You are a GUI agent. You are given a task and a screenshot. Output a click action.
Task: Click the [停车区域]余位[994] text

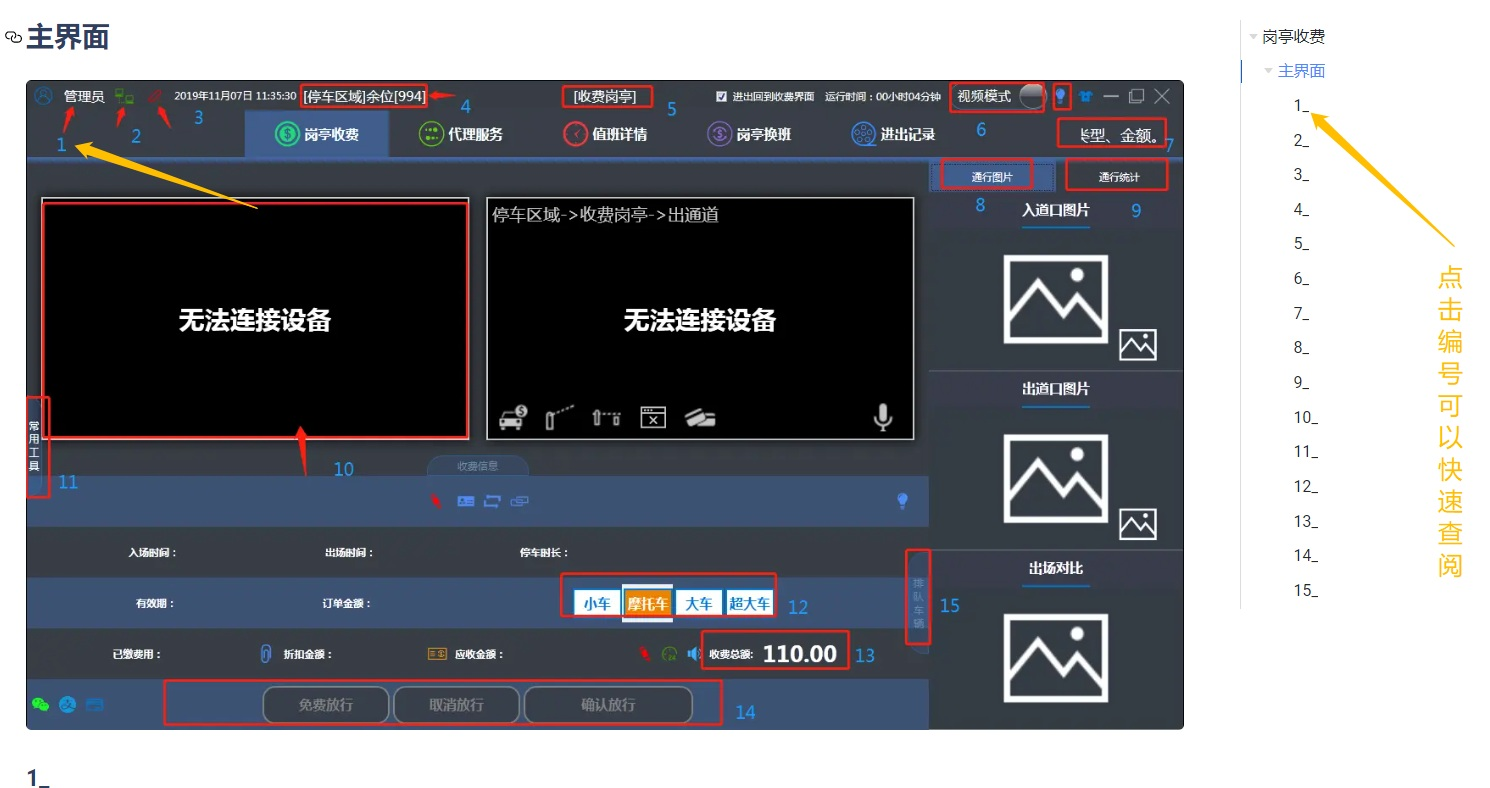click(365, 96)
